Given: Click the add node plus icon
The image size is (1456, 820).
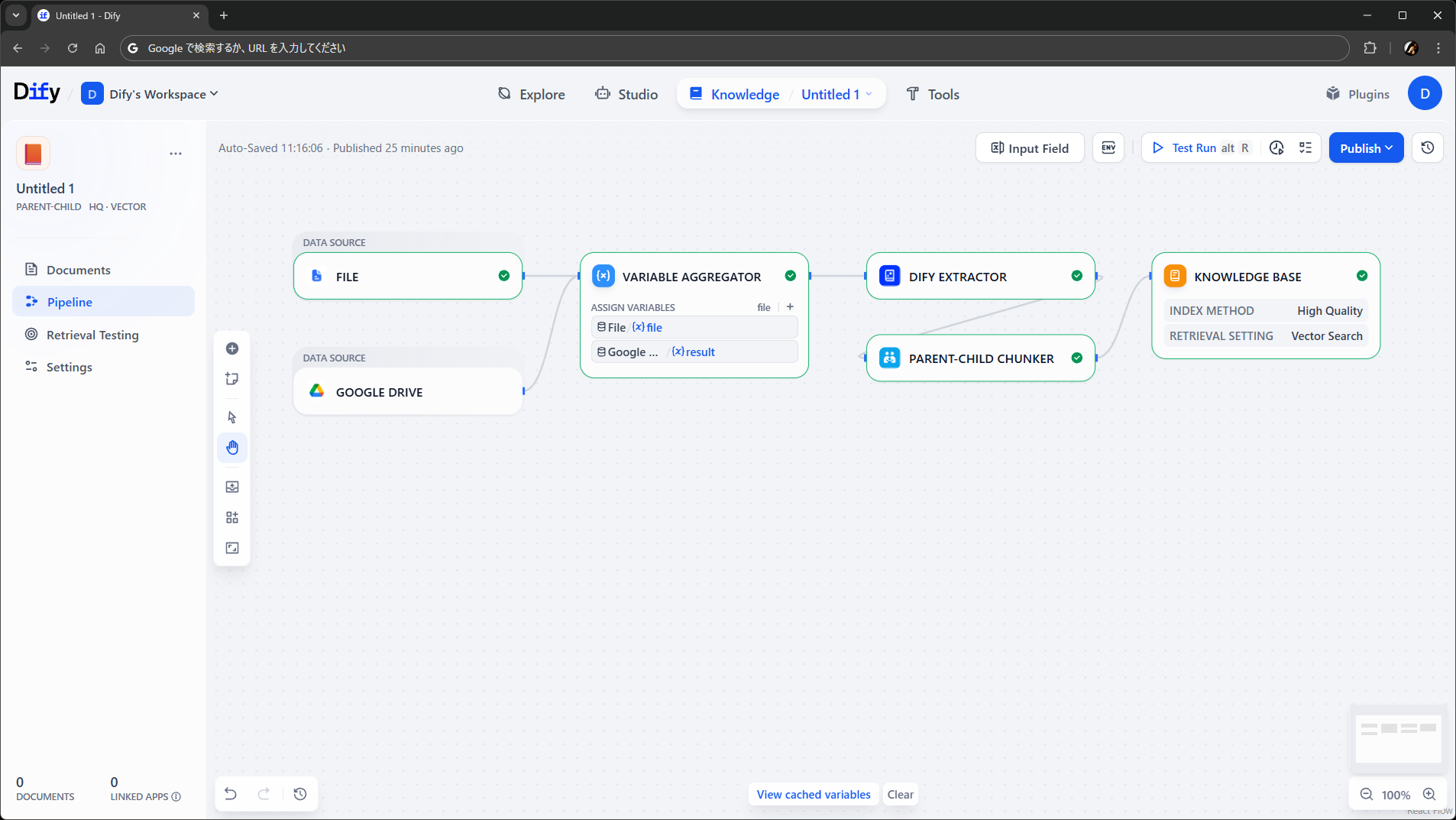Looking at the screenshot, I should coord(232,348).
